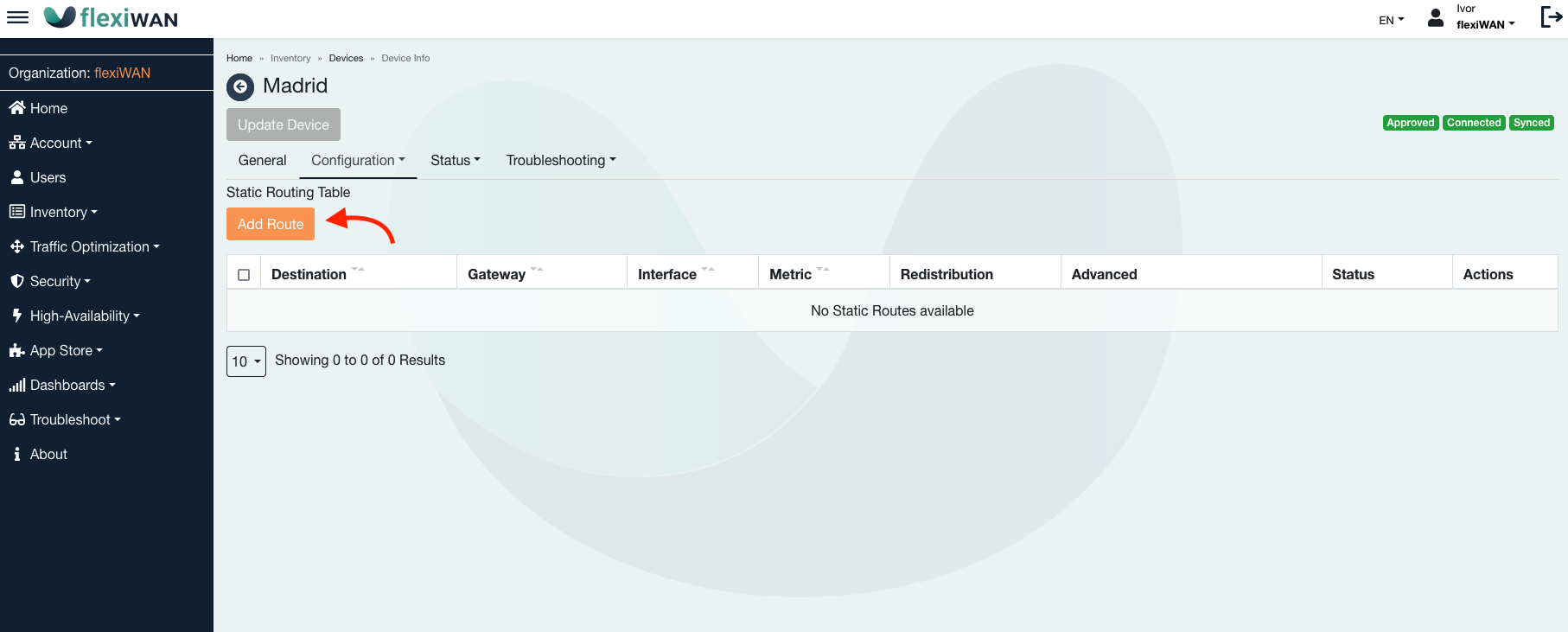Click the Devices breadcrumb link
Image resolution: width=1568 pixels, height=632 pixels.
[346, 58]
